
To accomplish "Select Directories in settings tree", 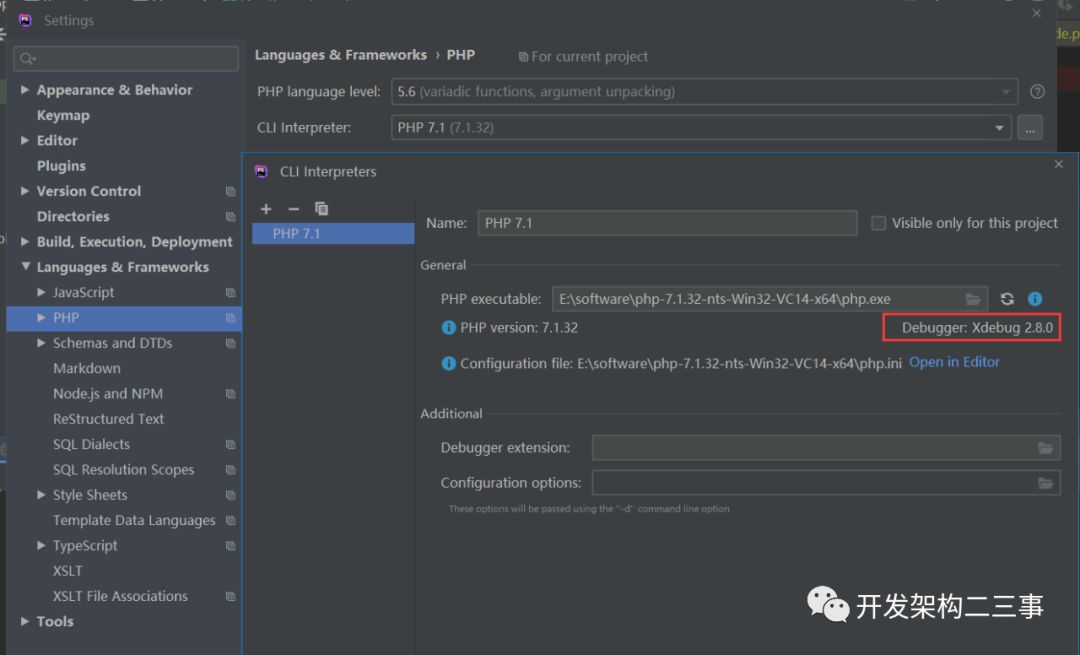I will point(73,217).
